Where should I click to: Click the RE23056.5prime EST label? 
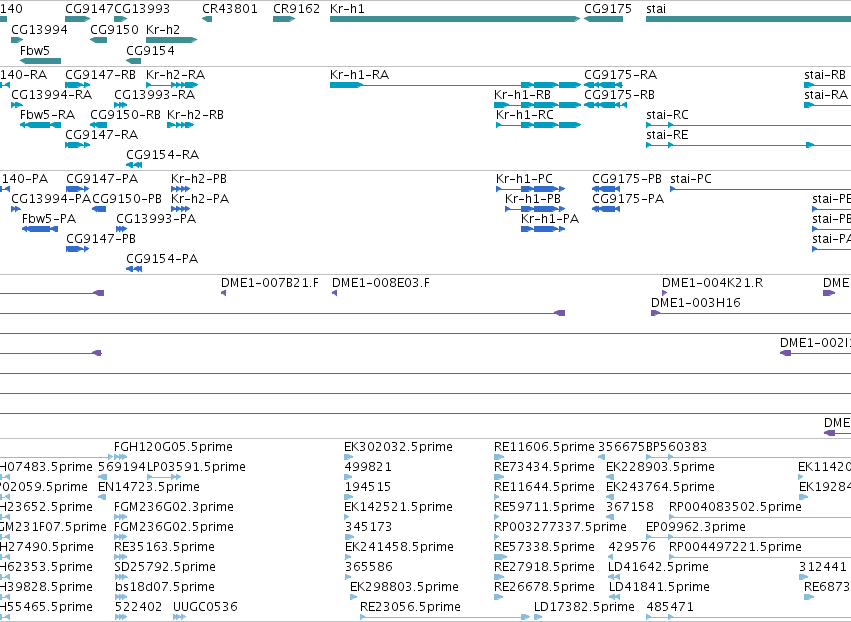point(410,607)
